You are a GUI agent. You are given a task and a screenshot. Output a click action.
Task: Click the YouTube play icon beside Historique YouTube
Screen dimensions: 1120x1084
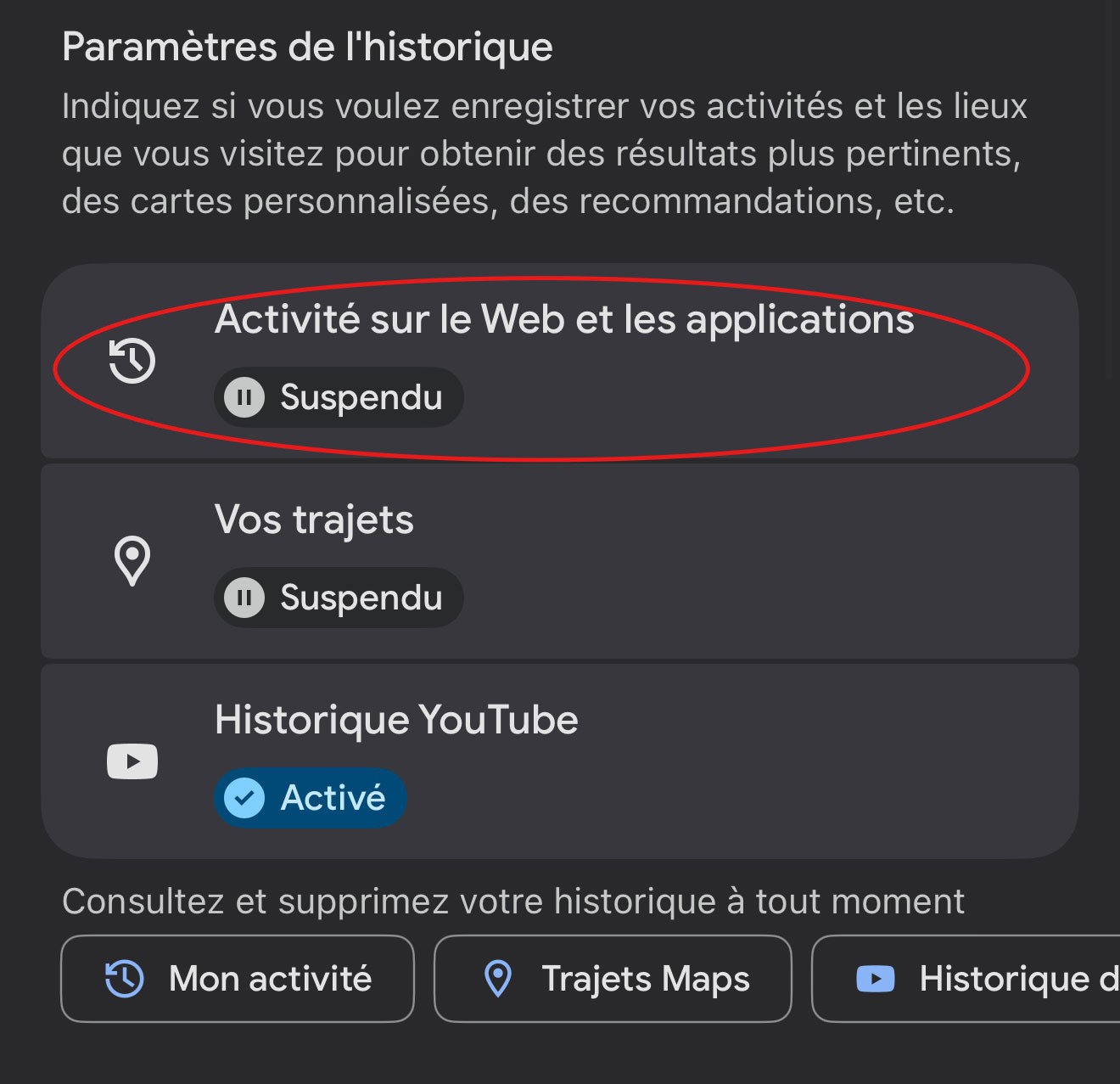coord(132,761)
